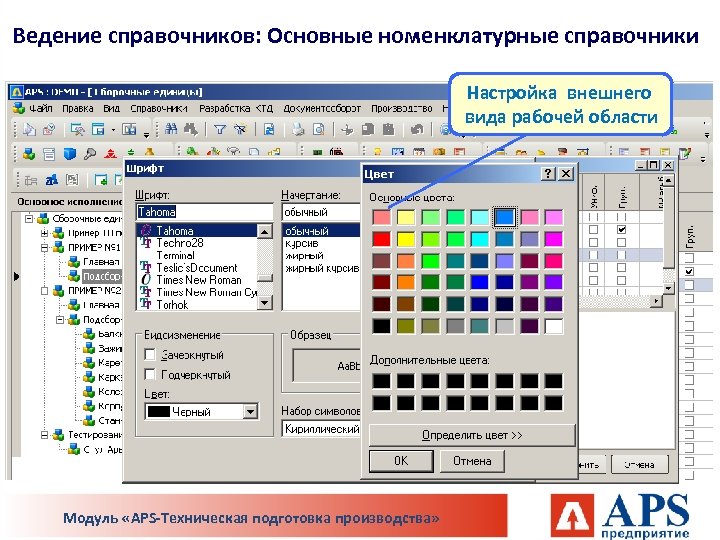Click Отмена in the Цвет dialog
The height and width of the screenshot is (540, 720).
click(472, 461)
